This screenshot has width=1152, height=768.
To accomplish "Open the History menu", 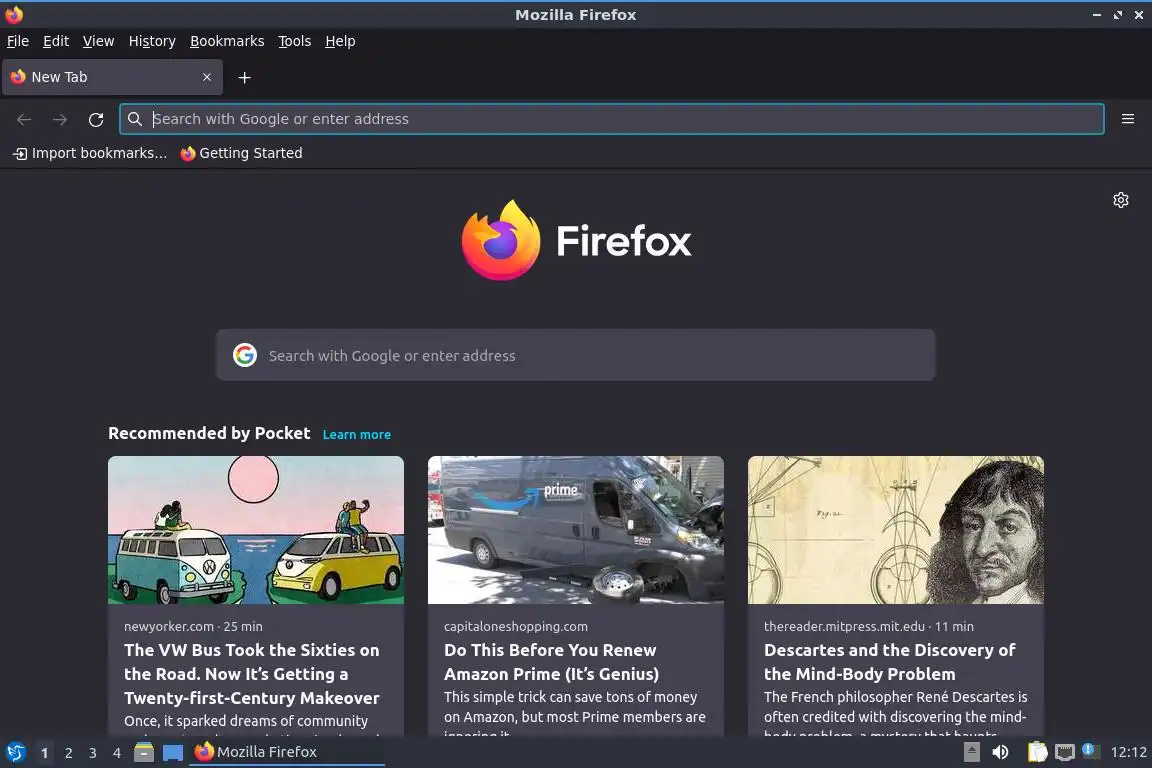I will click(152, 41).
